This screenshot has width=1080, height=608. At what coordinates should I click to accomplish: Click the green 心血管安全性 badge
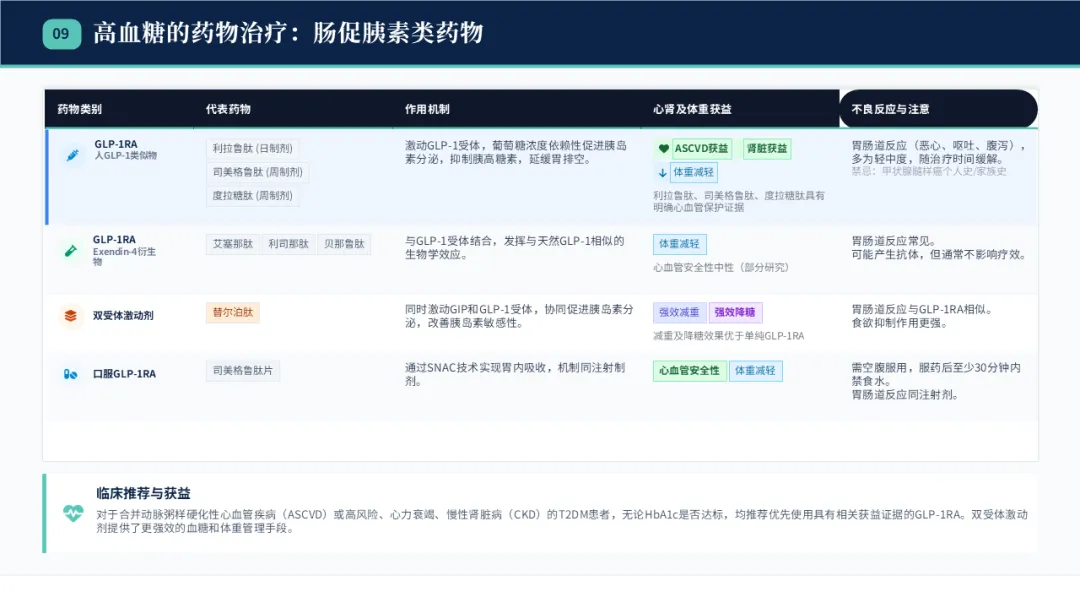coord(689,370)
